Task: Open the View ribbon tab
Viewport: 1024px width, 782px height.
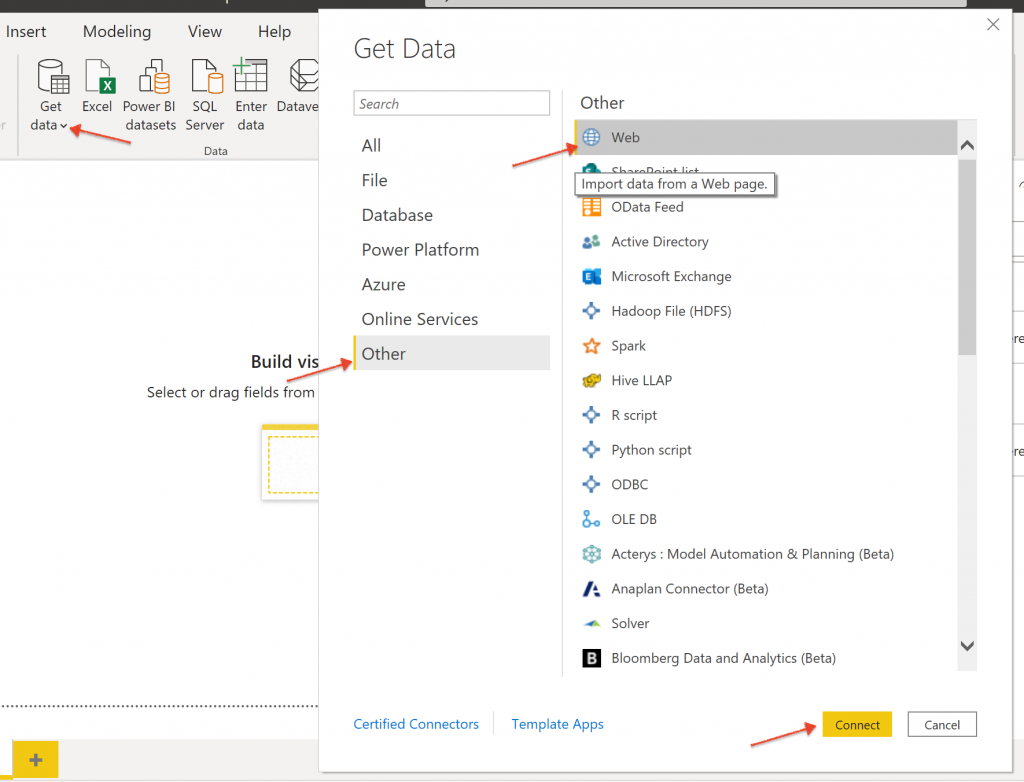Action: (x=205, y=32)
